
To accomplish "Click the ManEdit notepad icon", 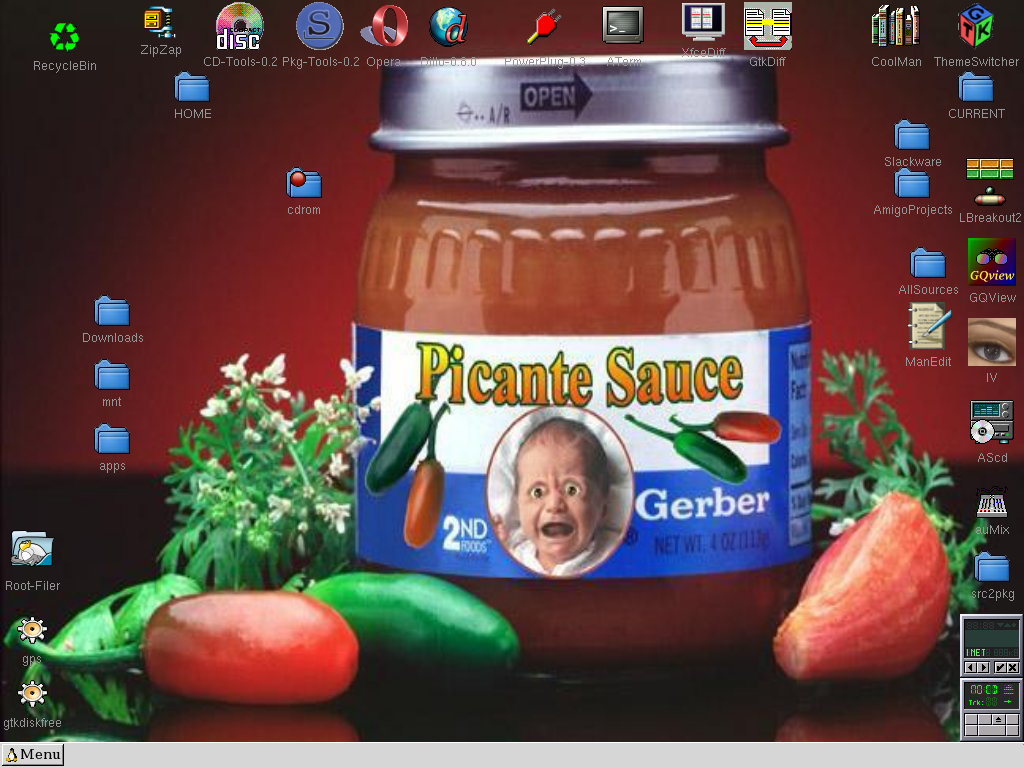I will 927,327.
